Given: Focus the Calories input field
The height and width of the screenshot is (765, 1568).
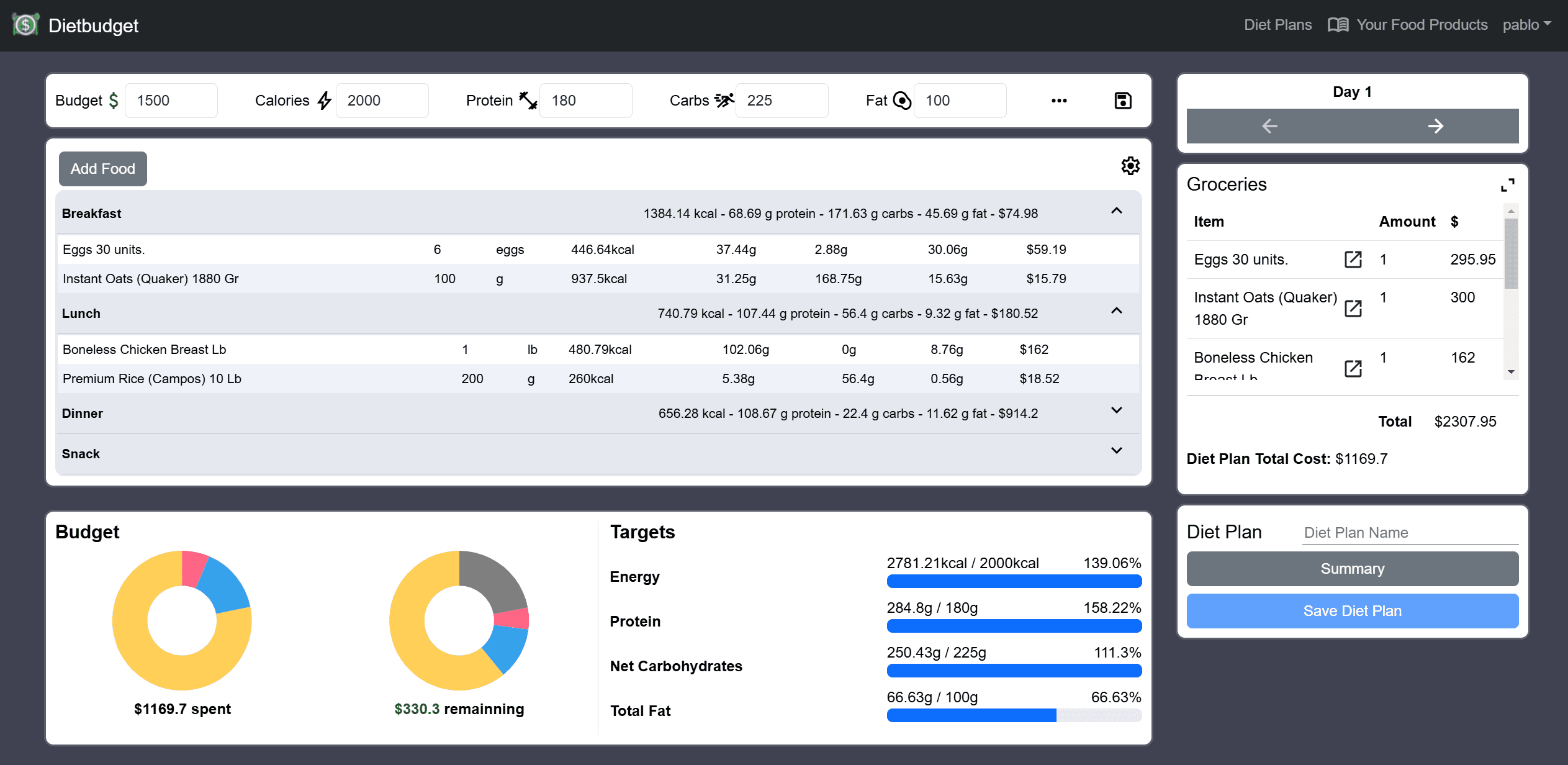Looking at the screenshot, I should point(382,101).
